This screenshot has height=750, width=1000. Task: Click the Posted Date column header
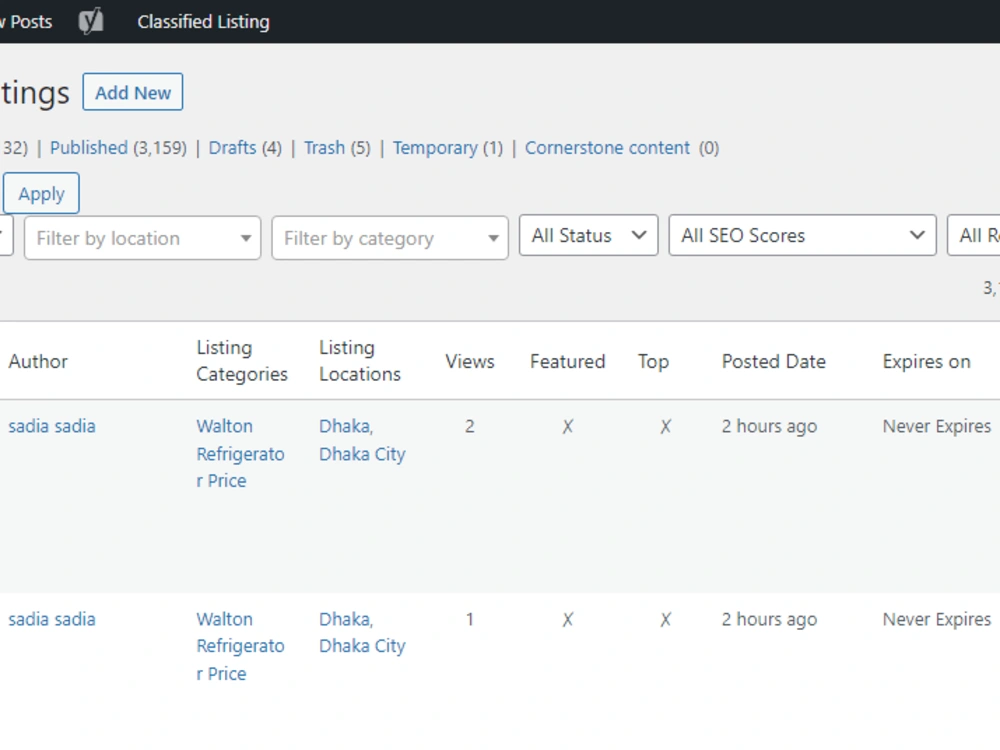click(774, 362)
